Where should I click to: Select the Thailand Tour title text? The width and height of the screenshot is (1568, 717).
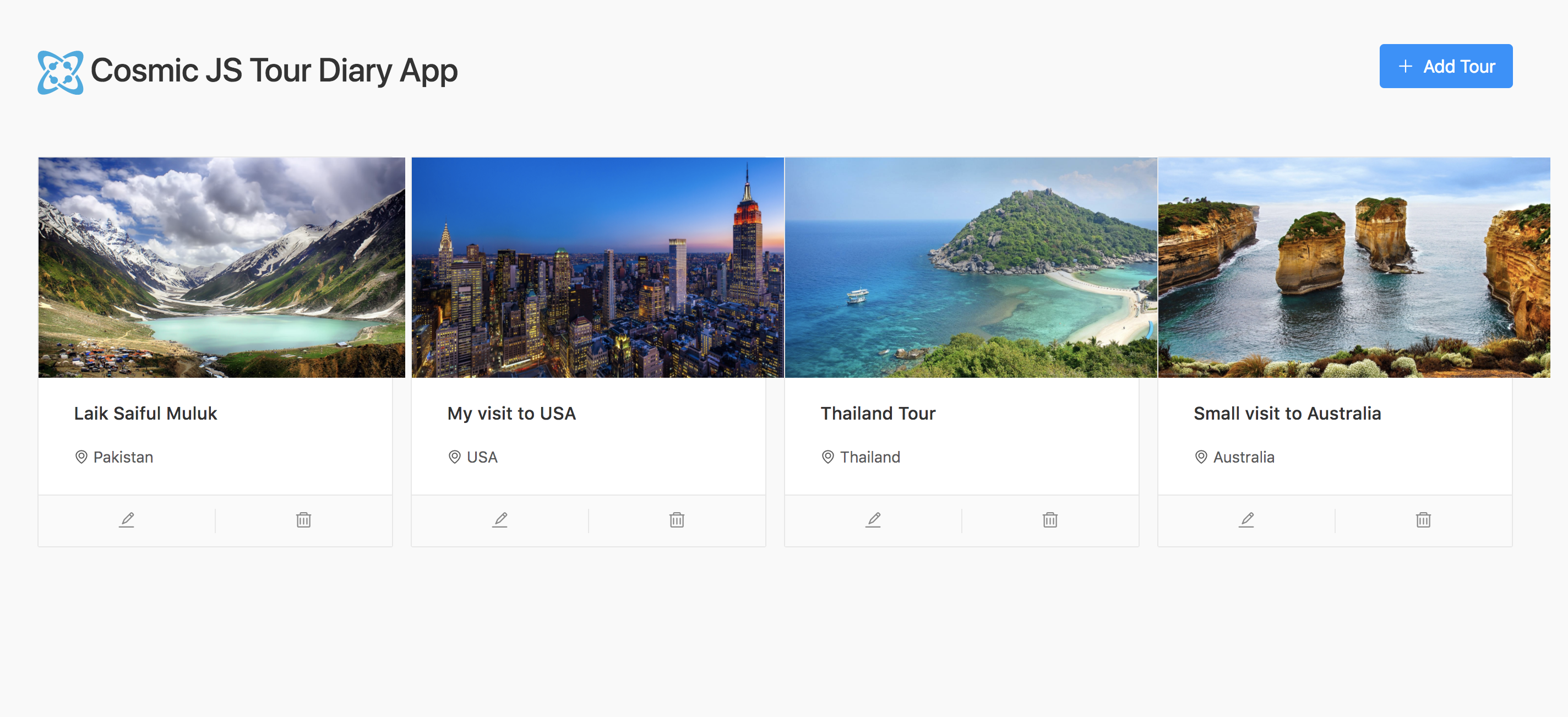878,413
